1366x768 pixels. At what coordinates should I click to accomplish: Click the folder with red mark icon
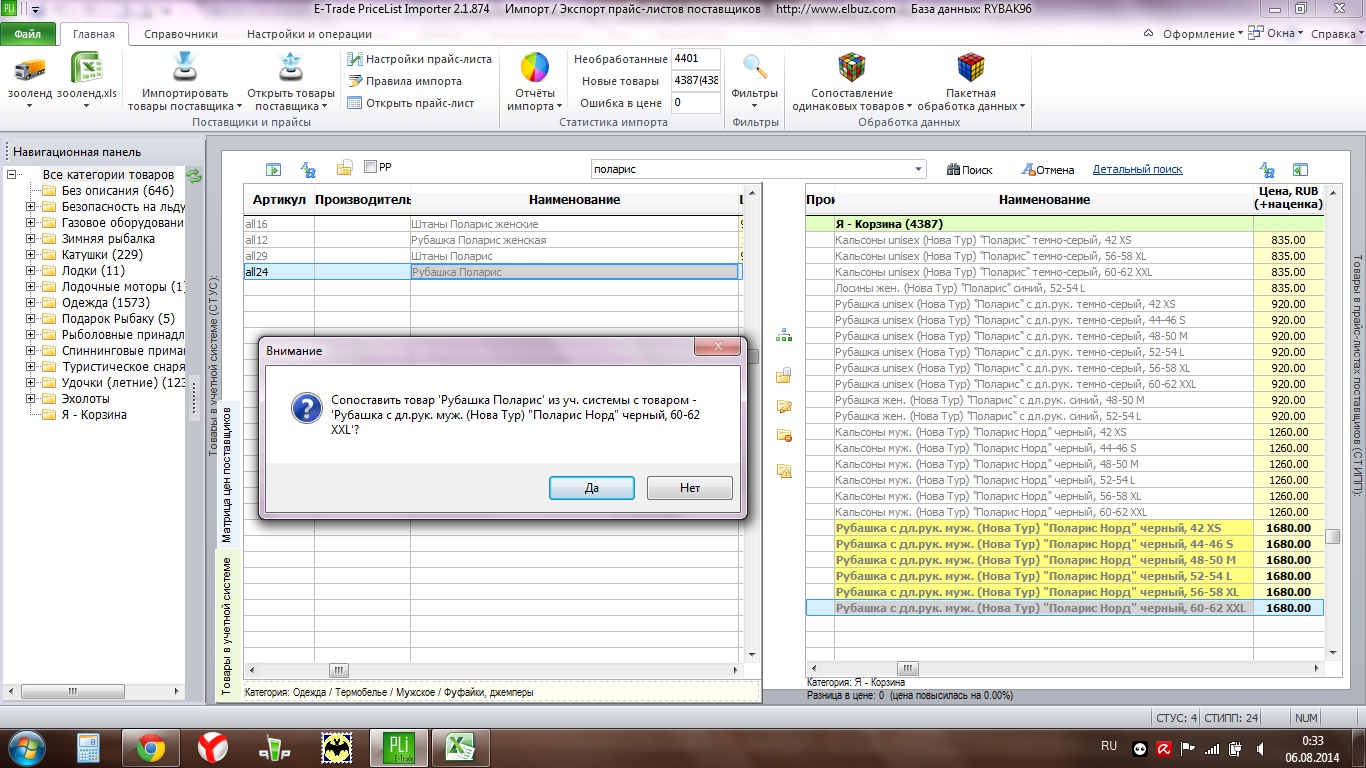click(784, 435)
